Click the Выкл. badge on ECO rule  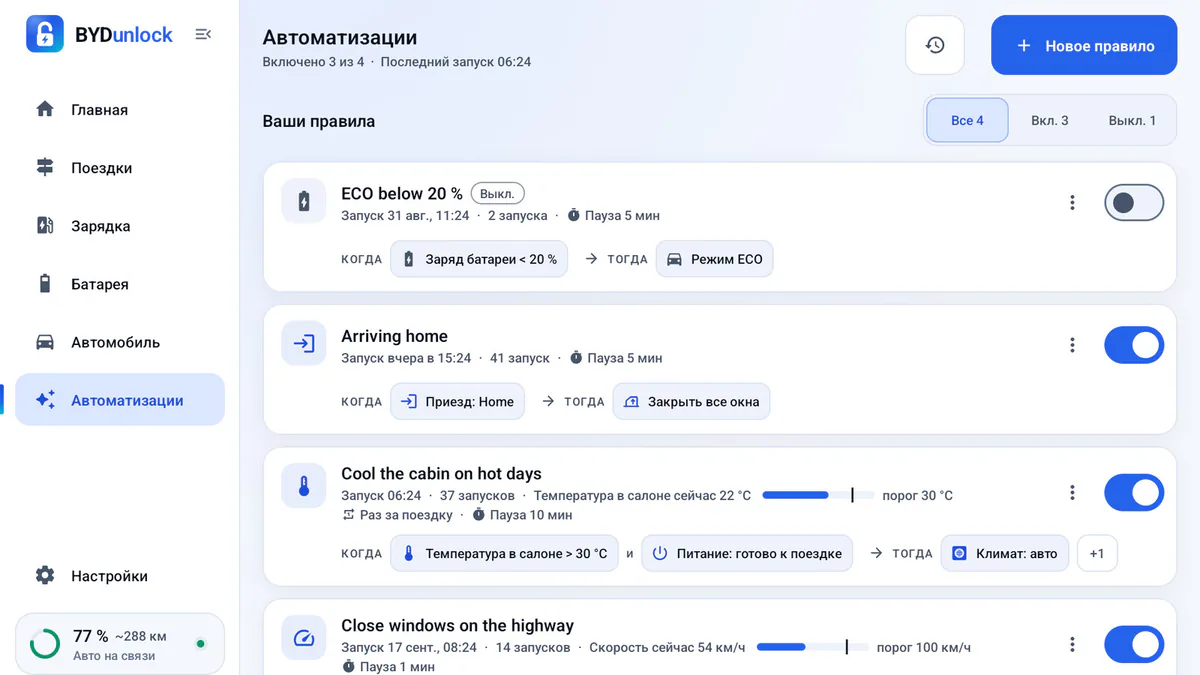pos(498,194)
